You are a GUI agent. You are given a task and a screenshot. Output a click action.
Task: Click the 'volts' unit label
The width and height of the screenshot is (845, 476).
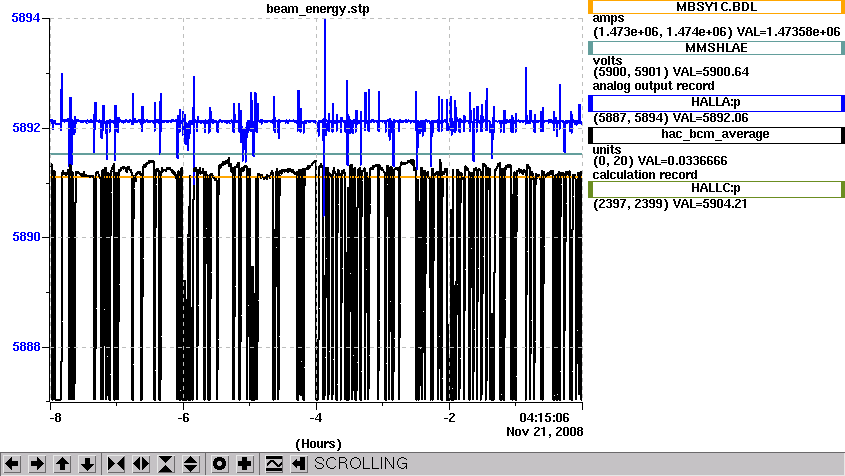point(607,60)
